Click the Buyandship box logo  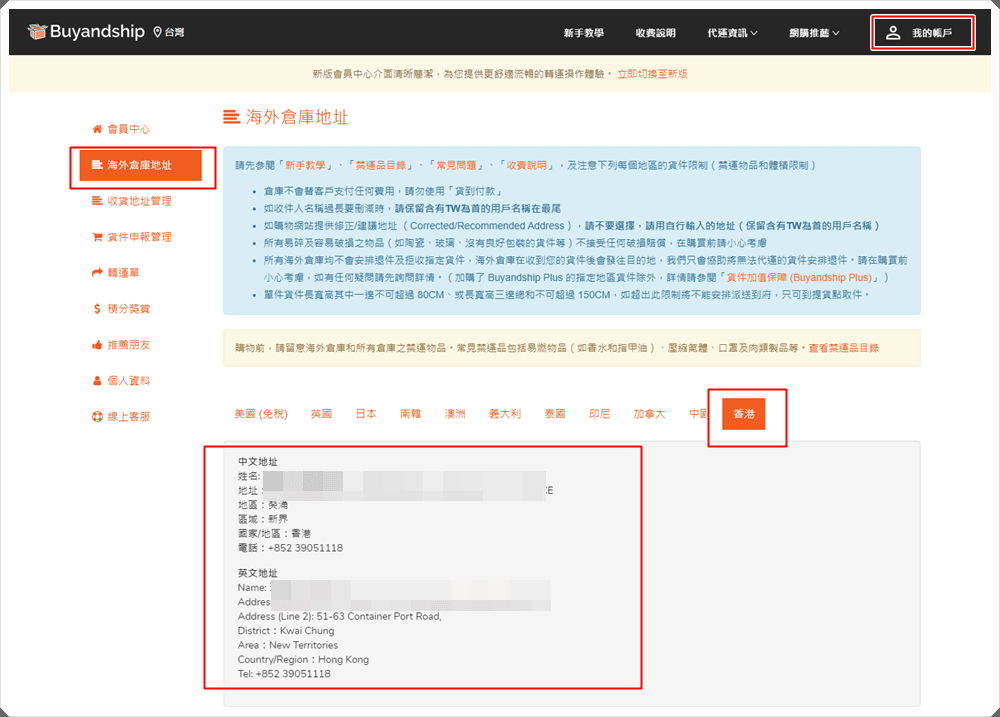point(37,32)
